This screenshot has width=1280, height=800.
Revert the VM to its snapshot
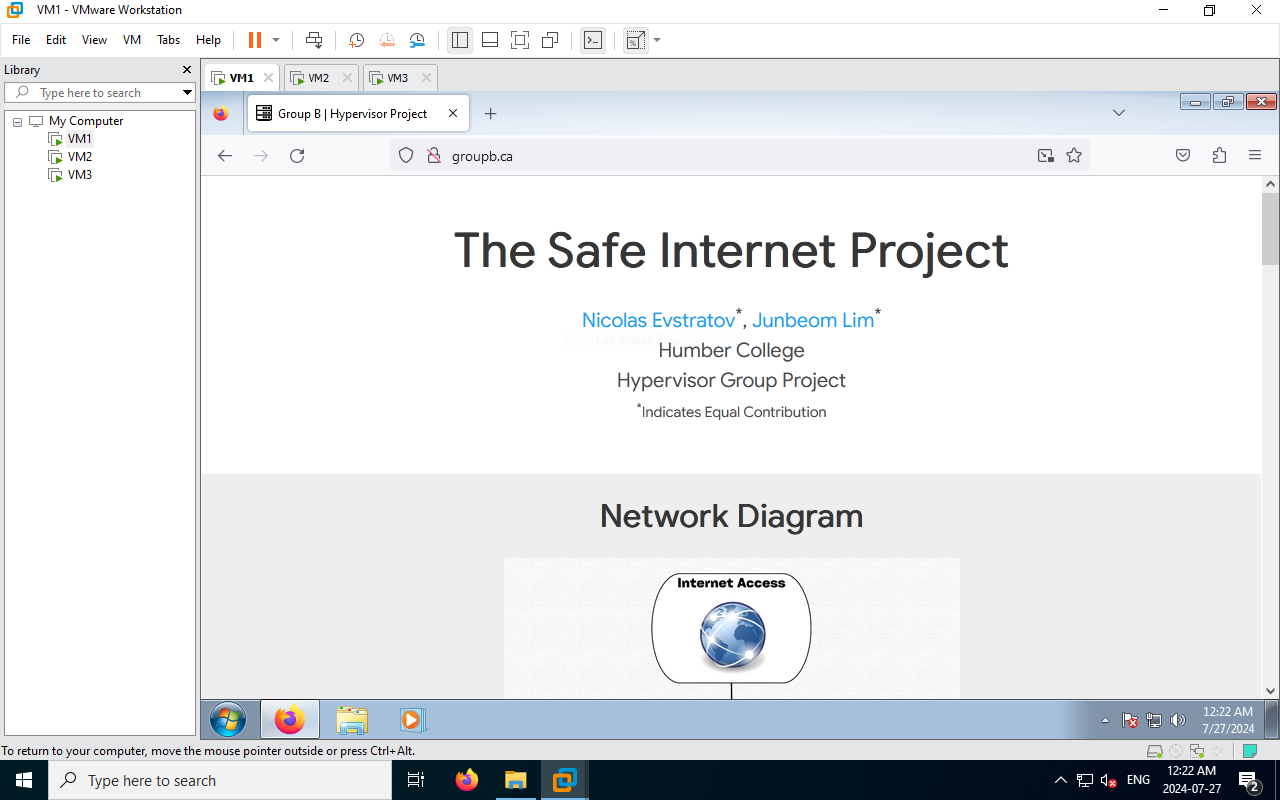coord(387,40)
